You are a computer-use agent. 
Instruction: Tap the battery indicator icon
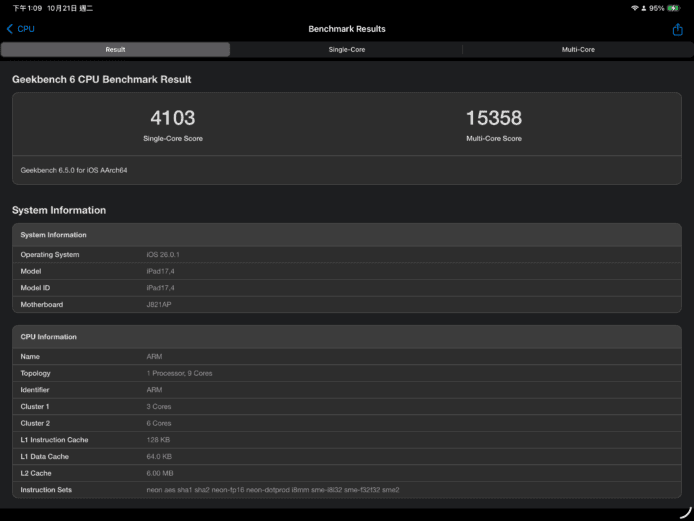click(674, 8)
